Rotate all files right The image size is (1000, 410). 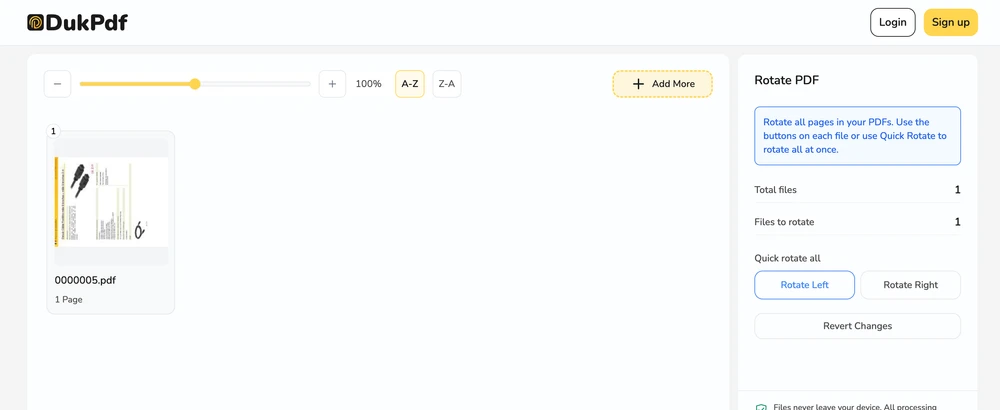click(x=910, y=285)
